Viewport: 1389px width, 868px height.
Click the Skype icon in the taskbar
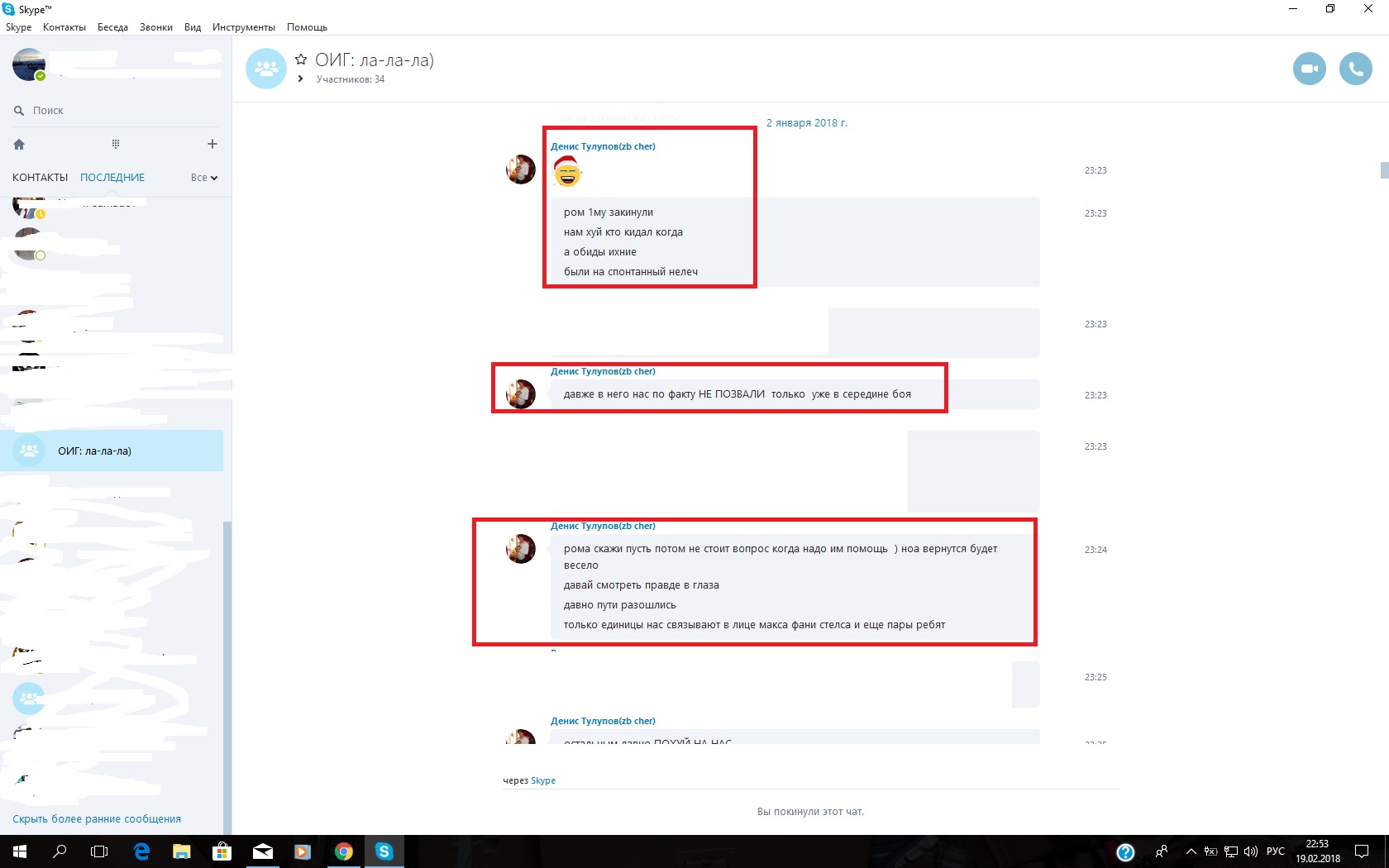384,851
